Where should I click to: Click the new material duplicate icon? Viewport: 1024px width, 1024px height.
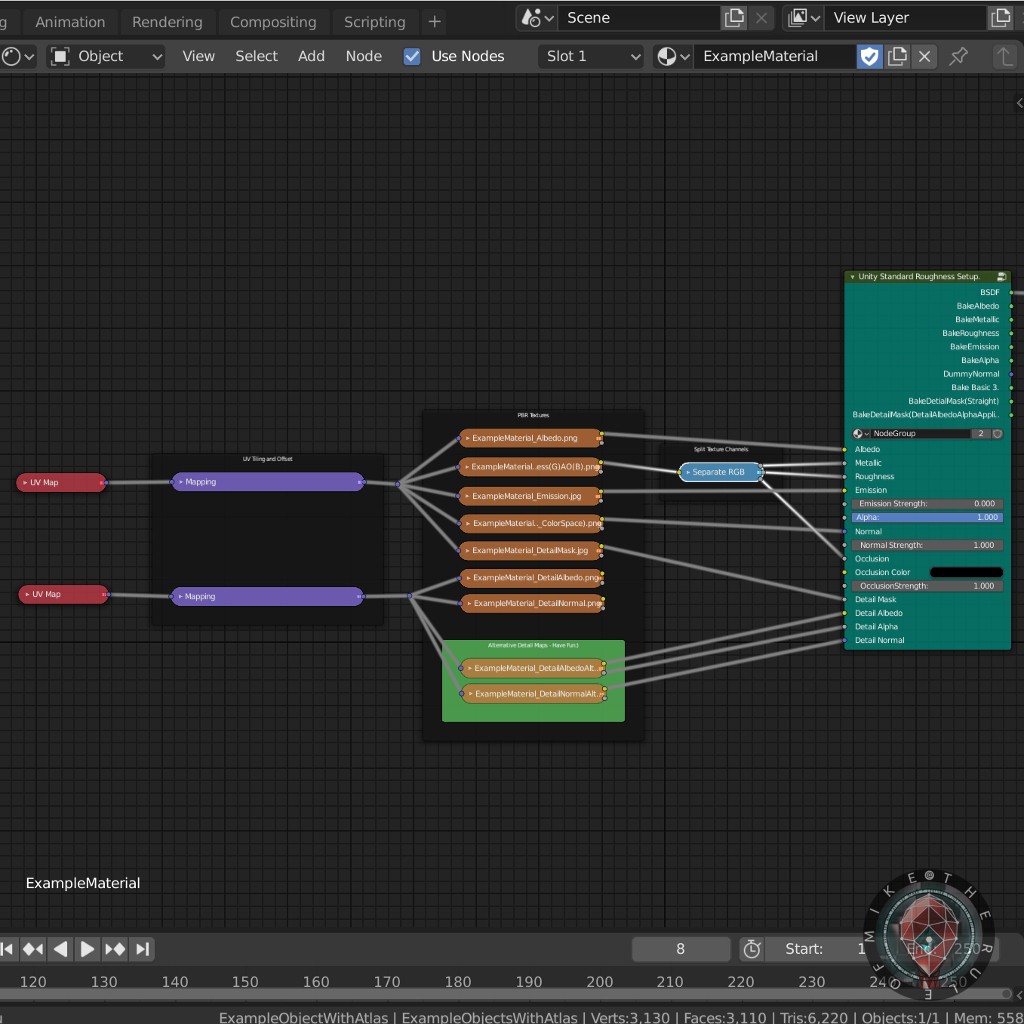pos(897,56)
